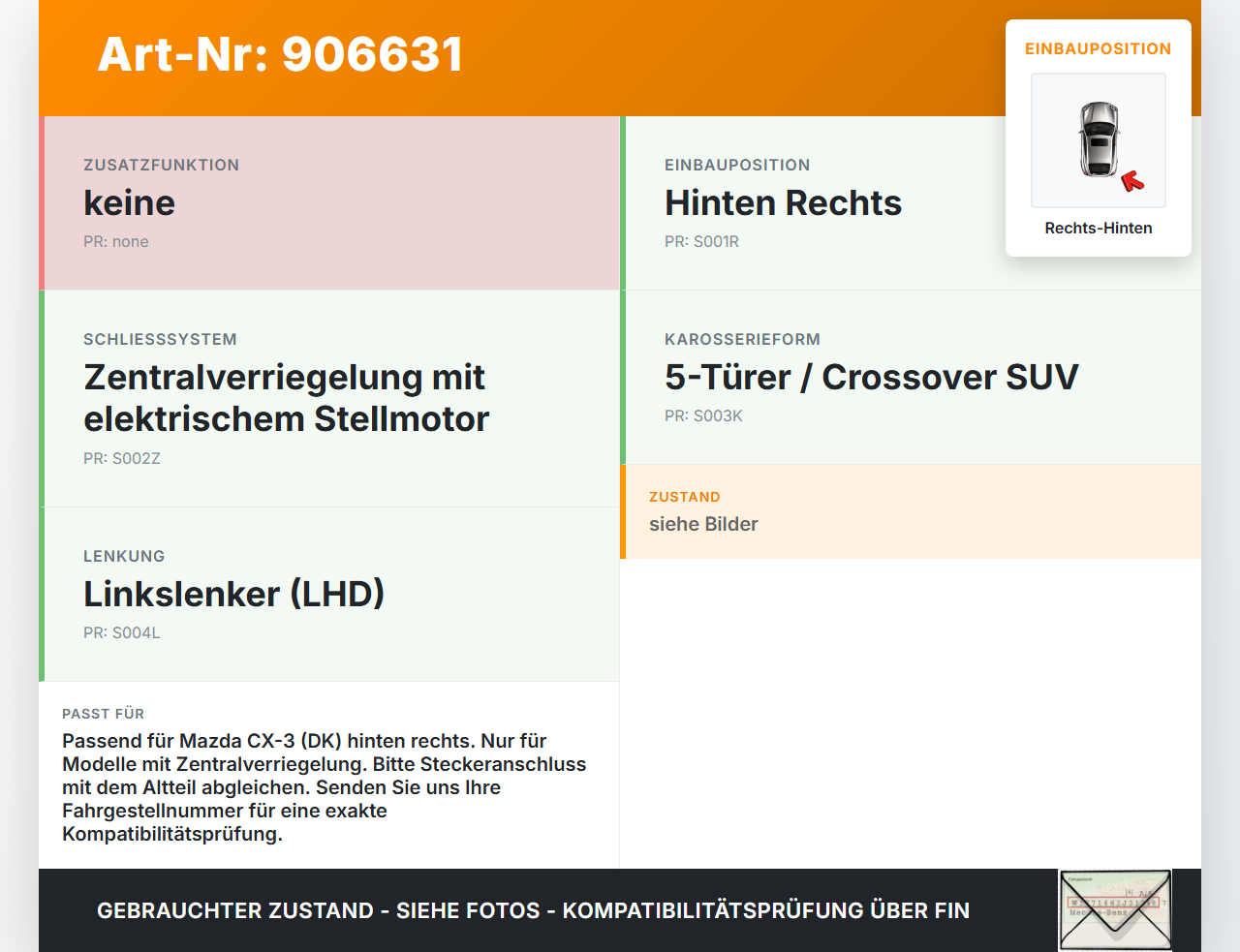
Task: Click the 'siehe Bilder' condition text
Action: click(x=703, y=524)
